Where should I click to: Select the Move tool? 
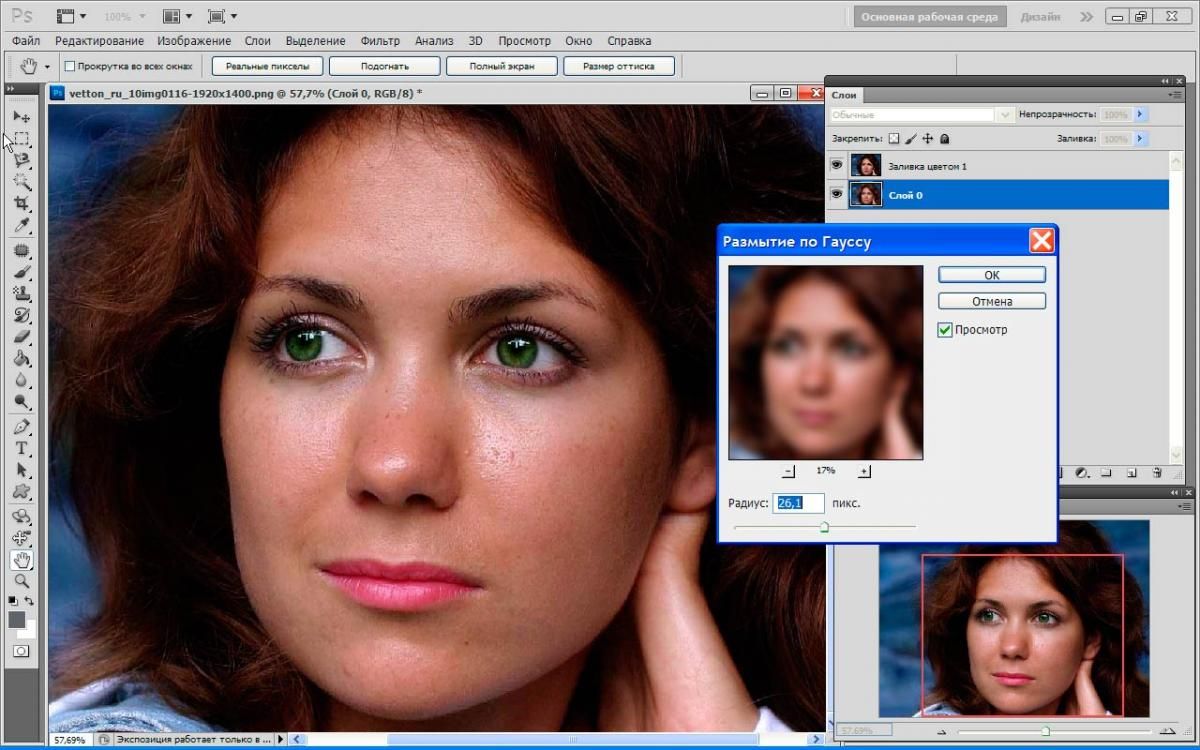[x=21, y=117]
